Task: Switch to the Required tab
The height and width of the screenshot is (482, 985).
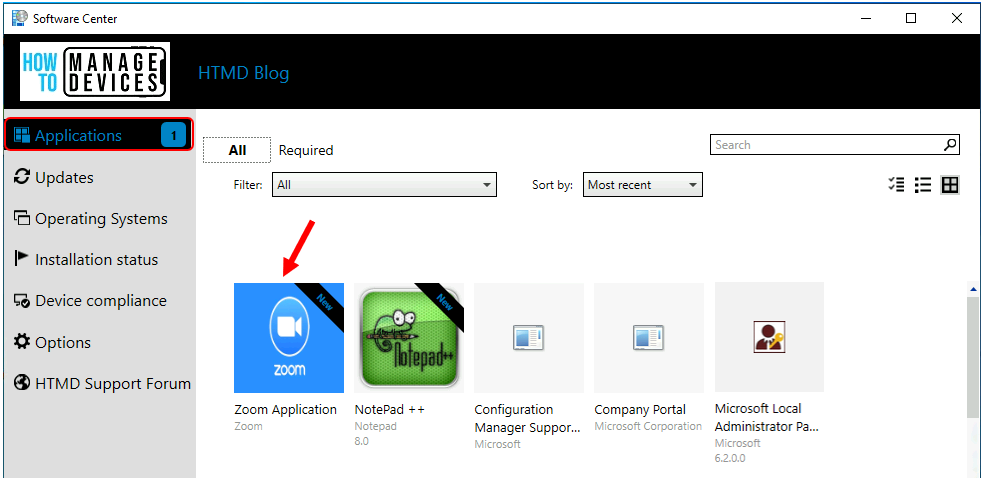Action: click(306, 150)
